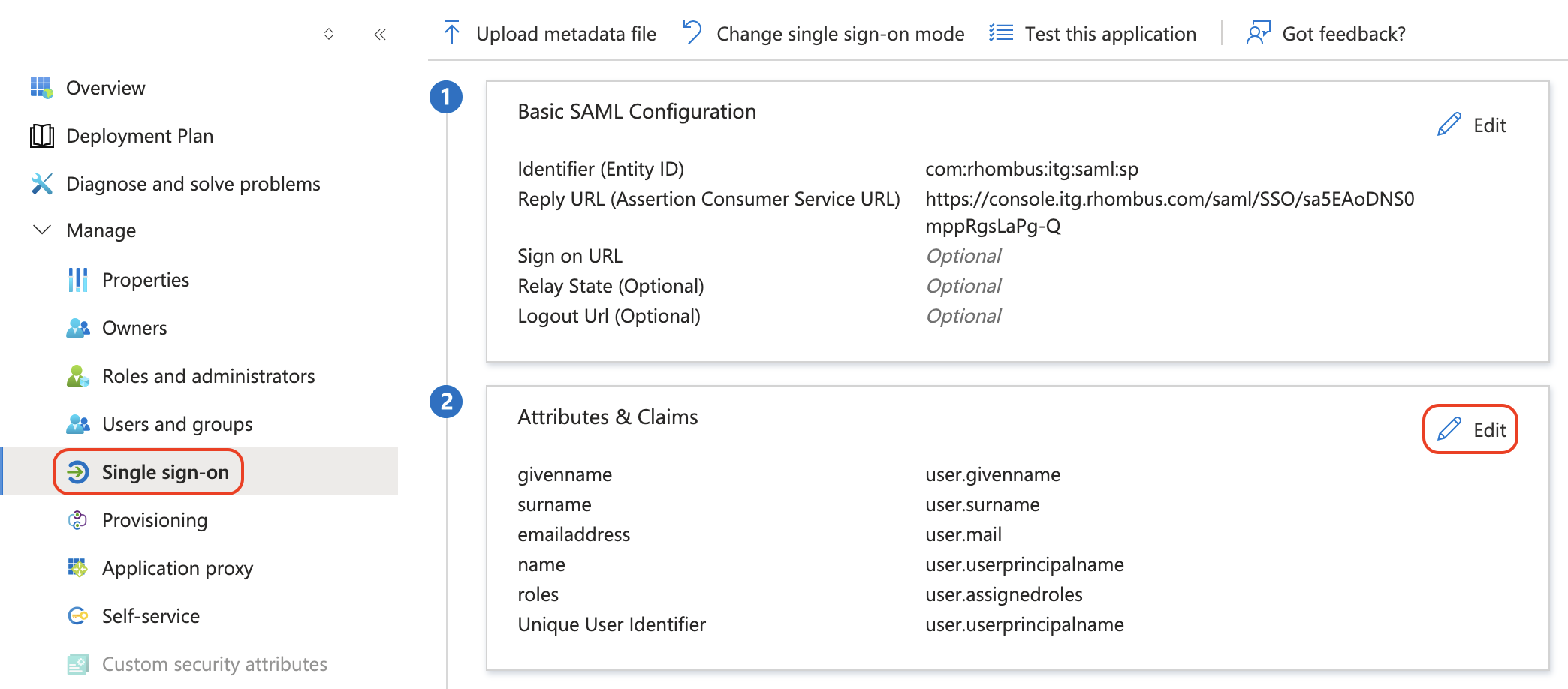Viewport: 1568px width, 689px height.
Task: Click the Users and groups icon
Action: pos(77,424)
